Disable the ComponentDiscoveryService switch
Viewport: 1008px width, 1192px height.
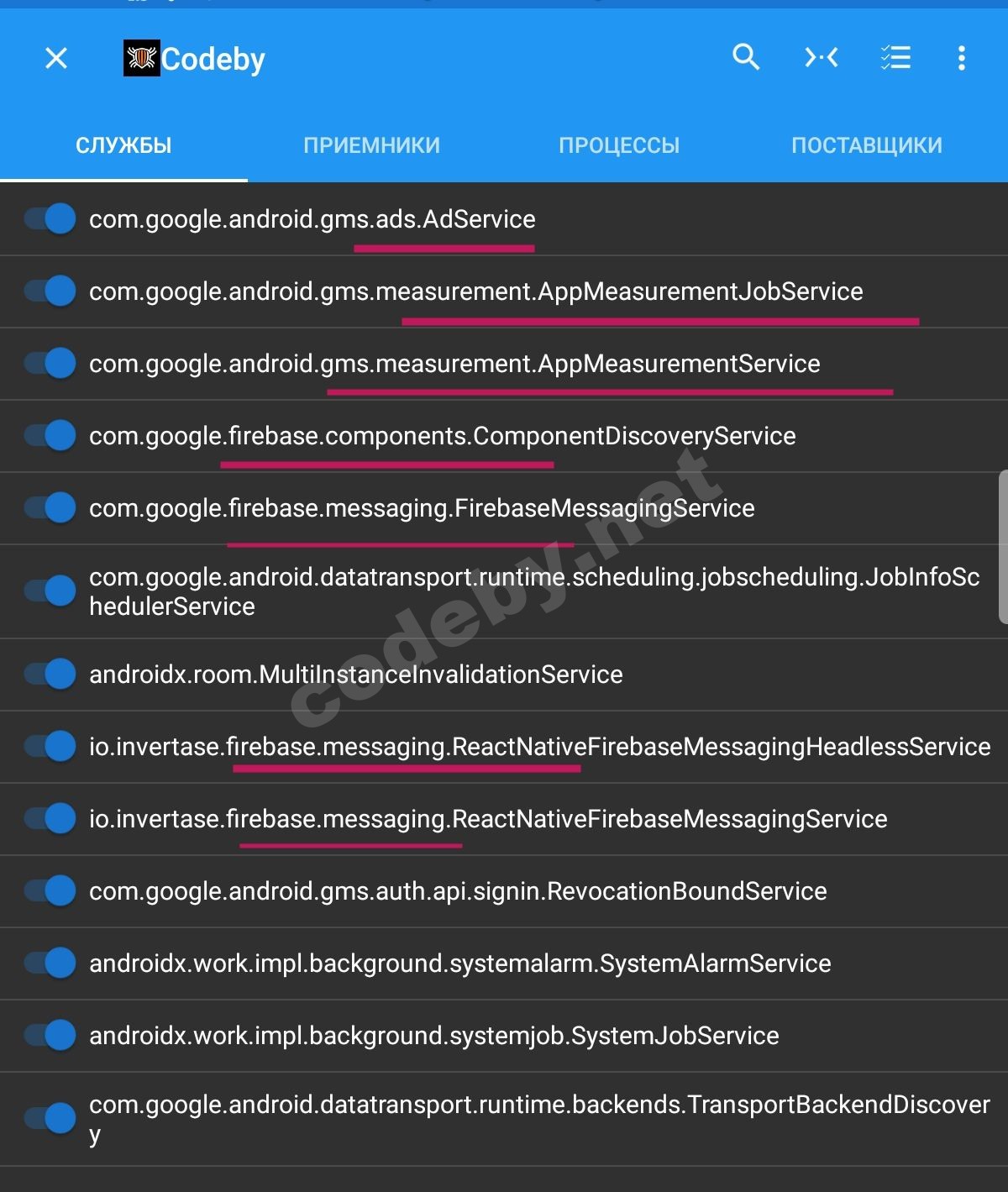(x=50, y=436)
